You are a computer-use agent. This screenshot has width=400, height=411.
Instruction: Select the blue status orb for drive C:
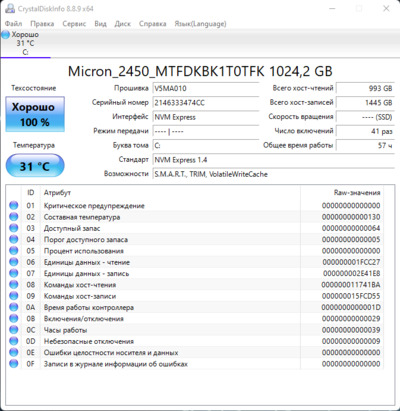5,35
